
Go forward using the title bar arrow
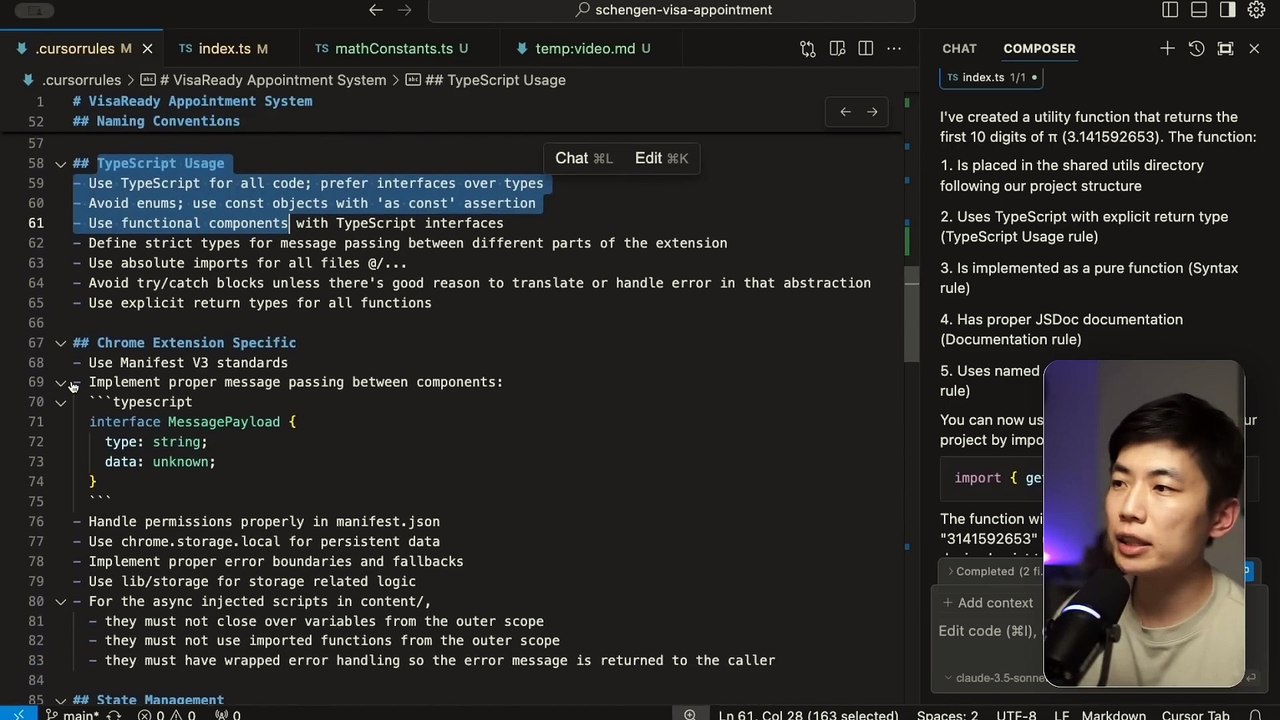tap(404, 10)
